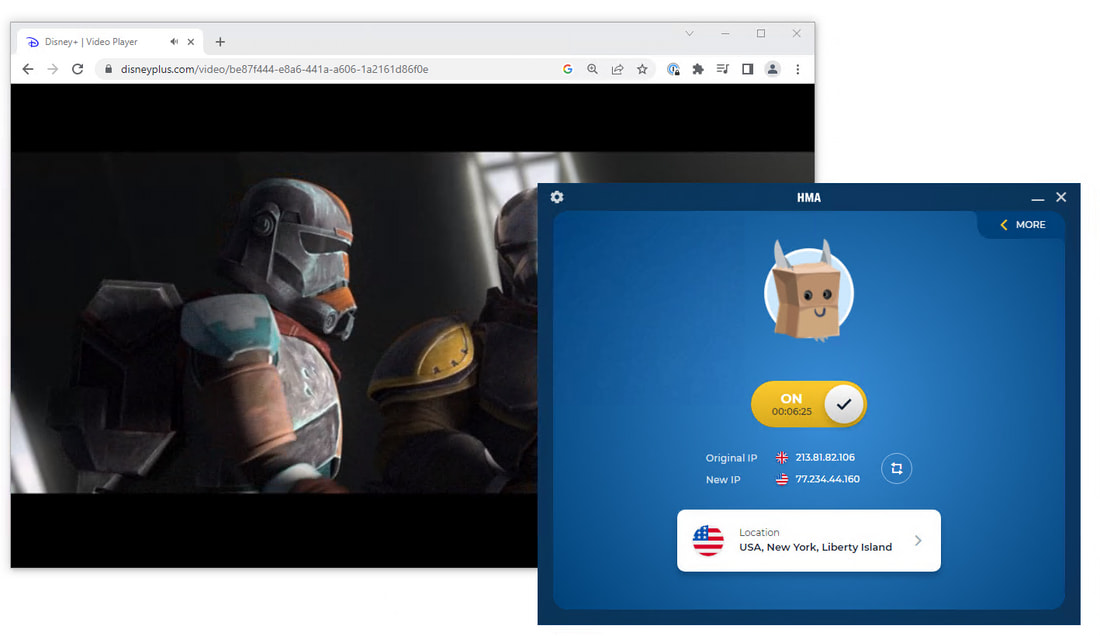The width and height of the screenshot is (1100, 636).
Task: Click the US flag next to New IP
Action: (782, 480)
